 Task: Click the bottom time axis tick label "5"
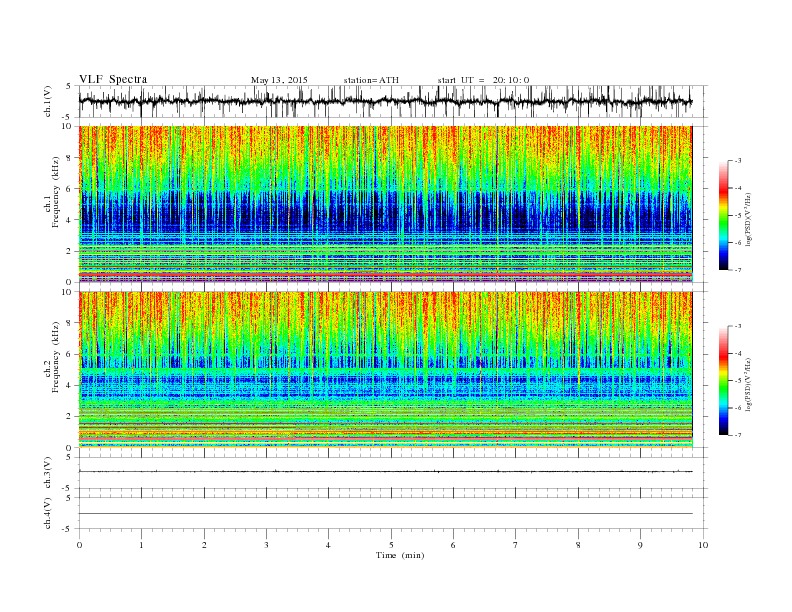coord(391,545)
